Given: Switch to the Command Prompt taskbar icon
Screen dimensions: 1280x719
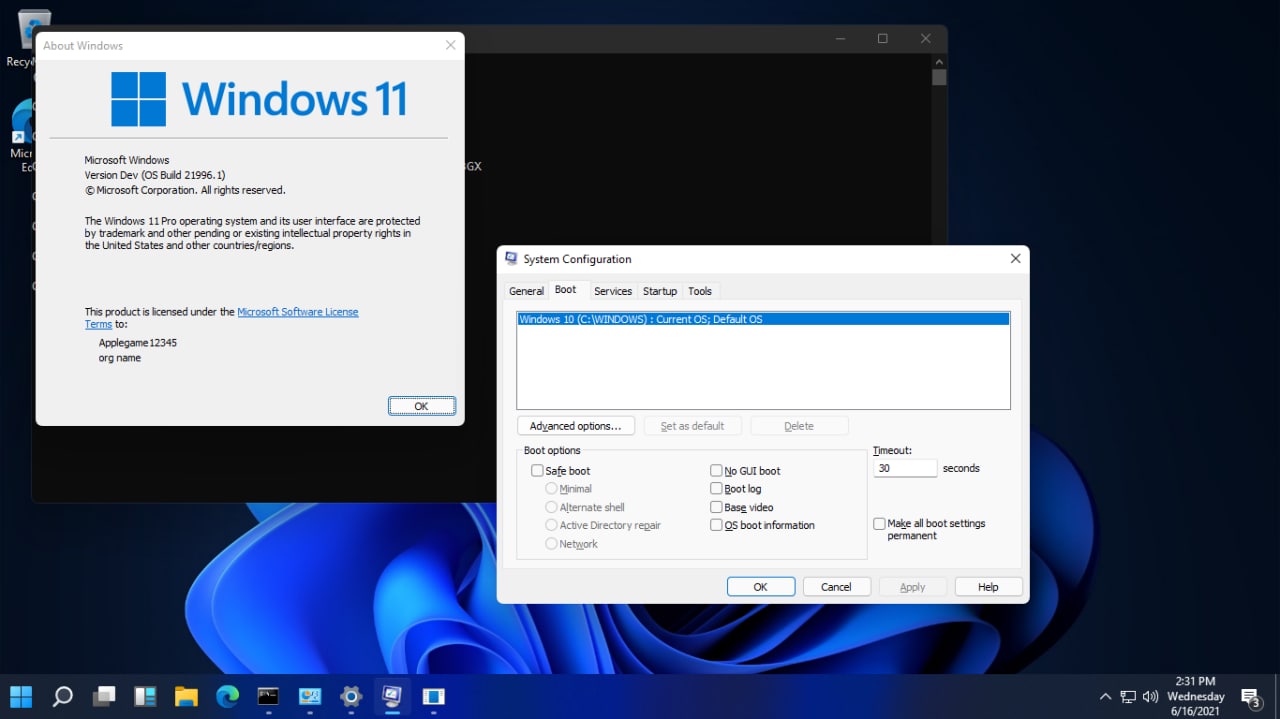Looking at the screenshot, I should [268, 696].
